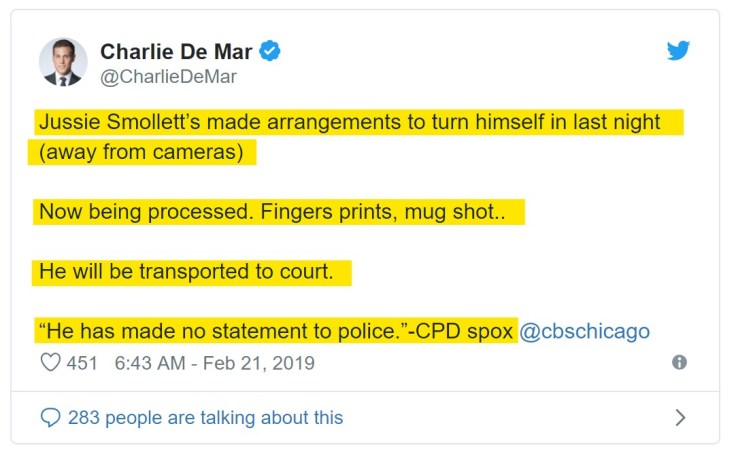Click the "-CPD spox" text
Viewport: 736px width, 458px height.
tap(466, 331)
